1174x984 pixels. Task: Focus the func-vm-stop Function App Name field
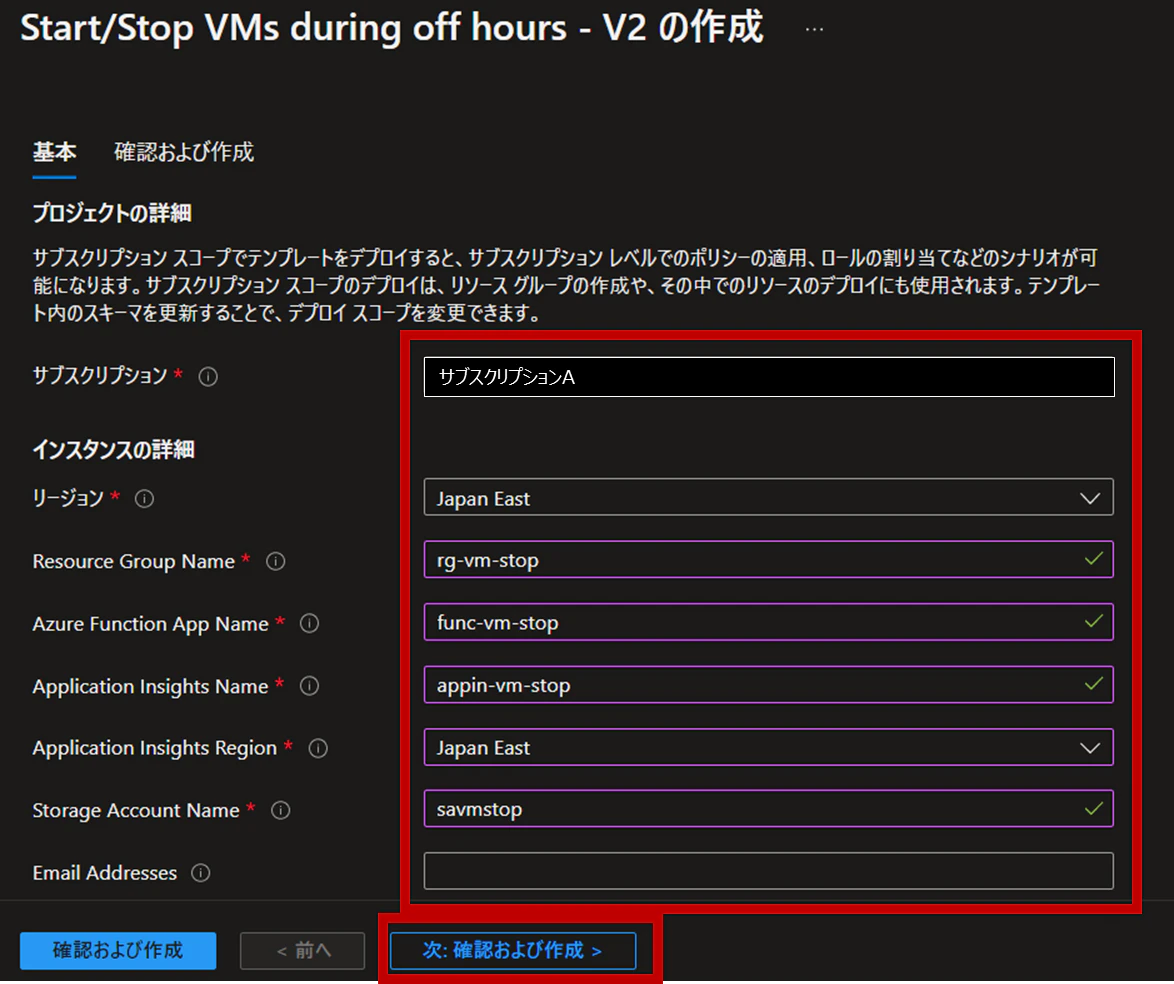click(768, 622)
